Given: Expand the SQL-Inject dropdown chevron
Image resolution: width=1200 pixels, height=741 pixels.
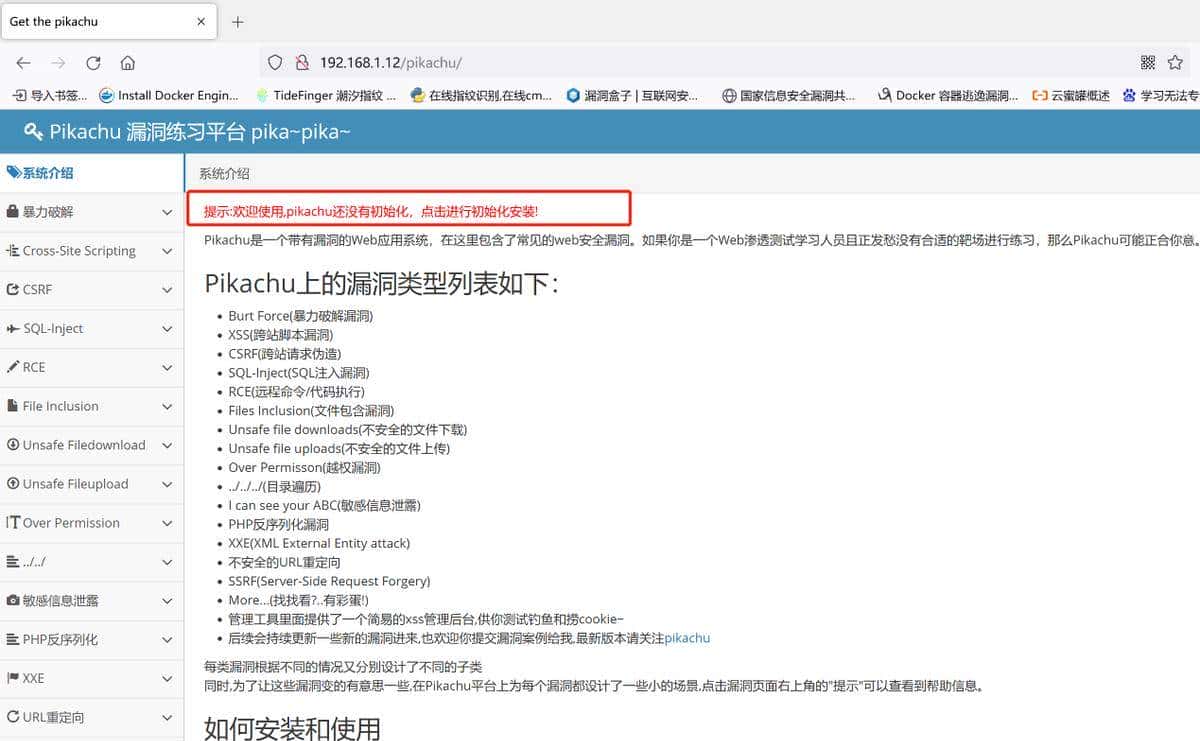Looking at the screenshot, I should pyautogui.click(x=168, y=328).
